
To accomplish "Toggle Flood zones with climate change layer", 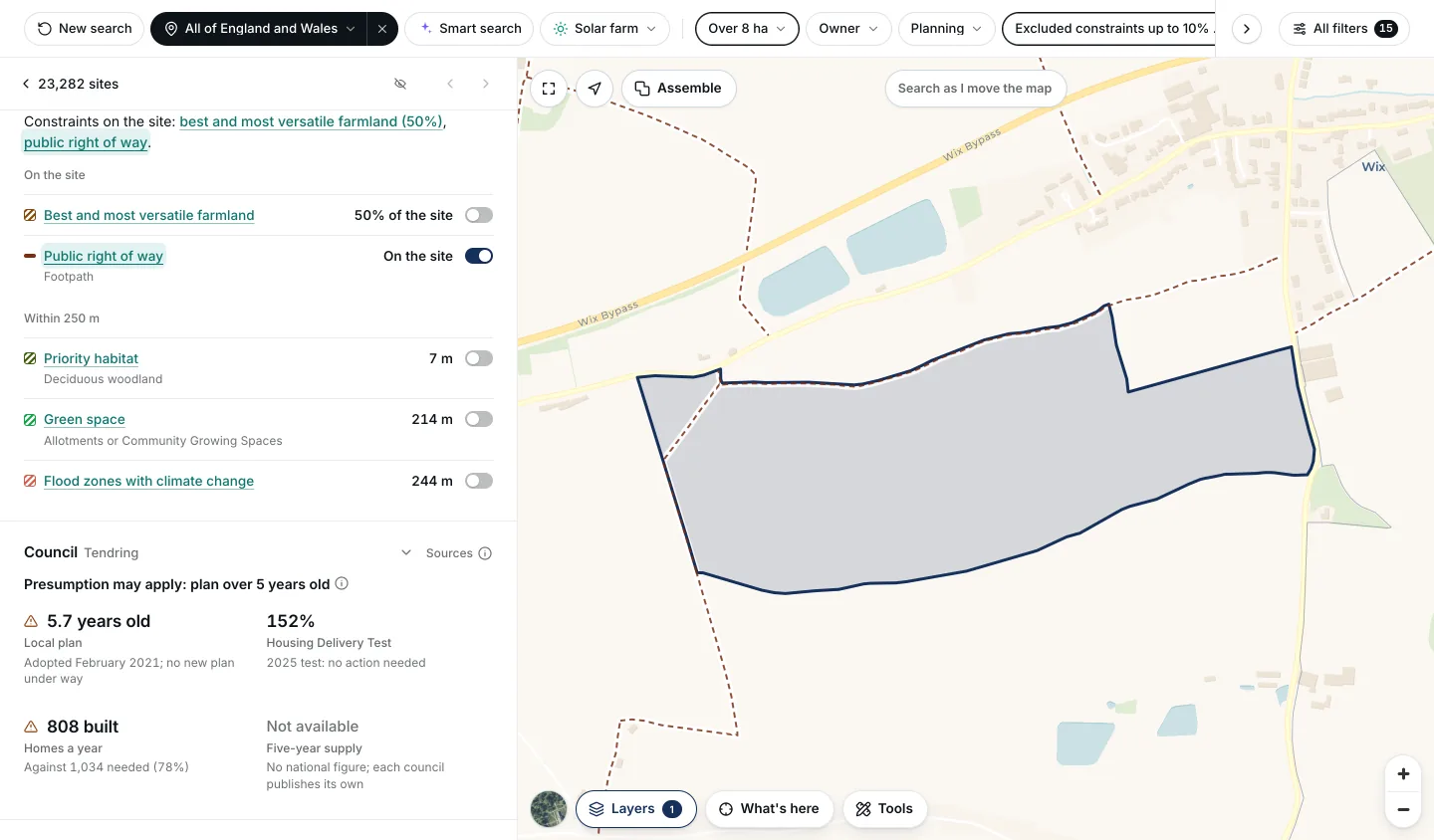I will click(479, 481).
